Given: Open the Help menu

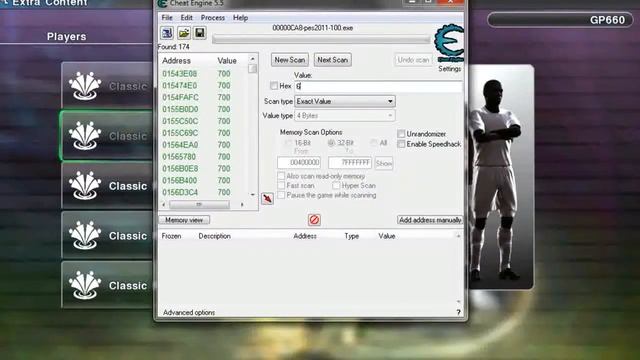Looking at the screenshot, I should 240,18.
